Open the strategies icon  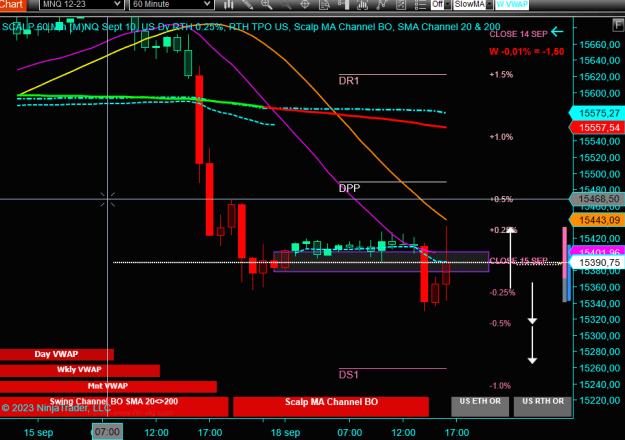[x=381, y=4]
